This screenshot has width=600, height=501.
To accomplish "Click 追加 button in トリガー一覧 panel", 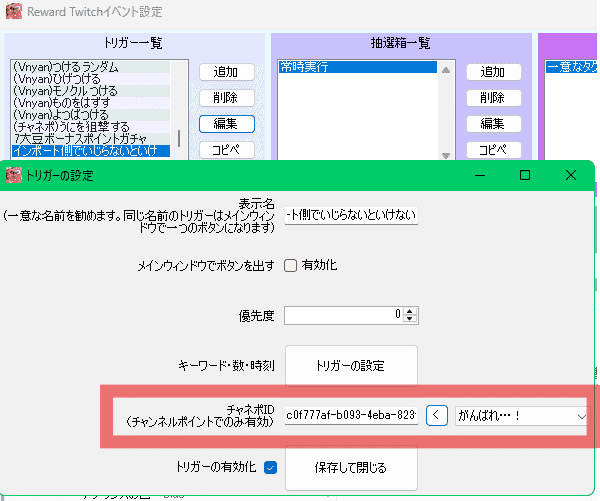I will (227, 72).
